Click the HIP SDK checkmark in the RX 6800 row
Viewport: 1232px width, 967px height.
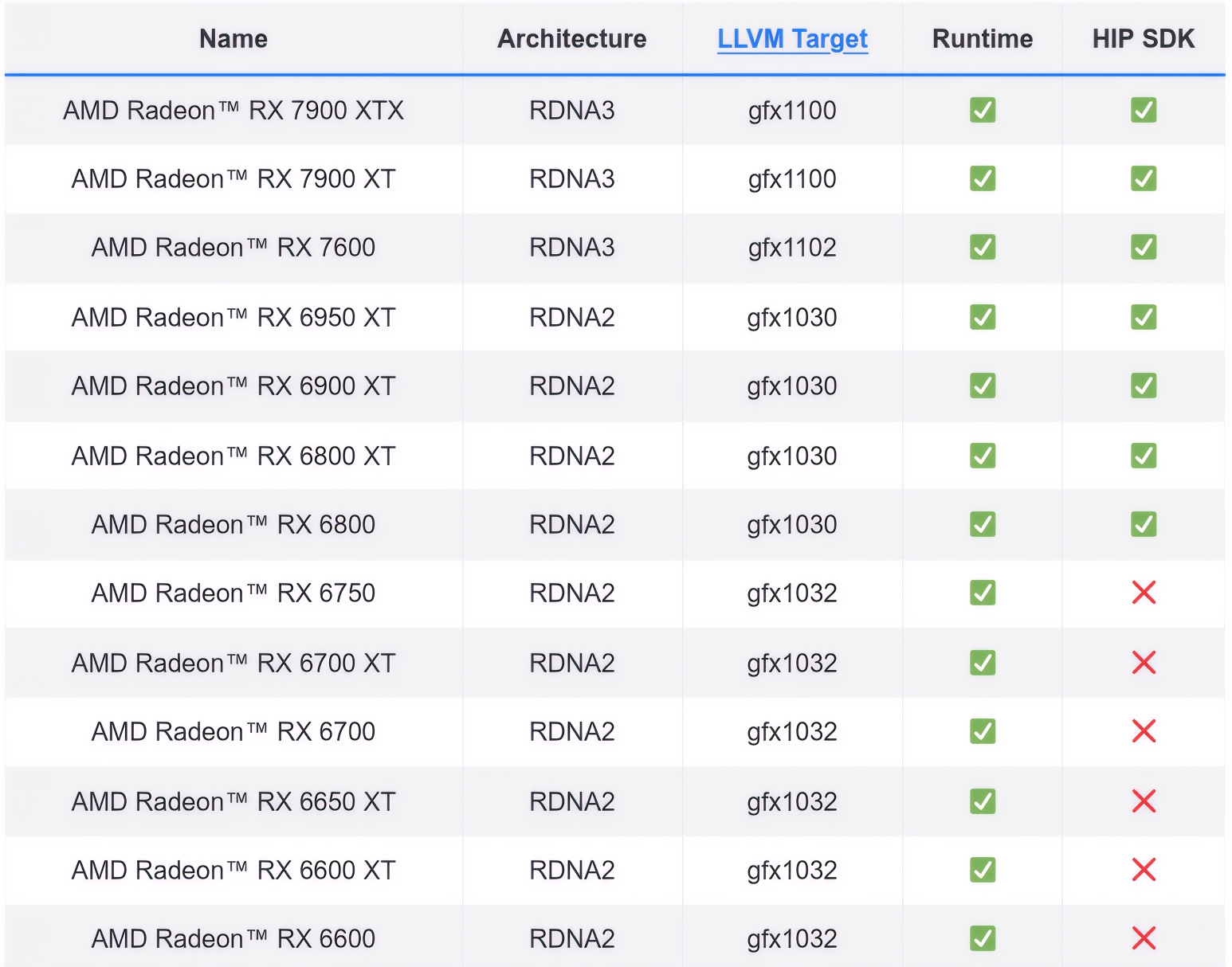point(1144,524)
